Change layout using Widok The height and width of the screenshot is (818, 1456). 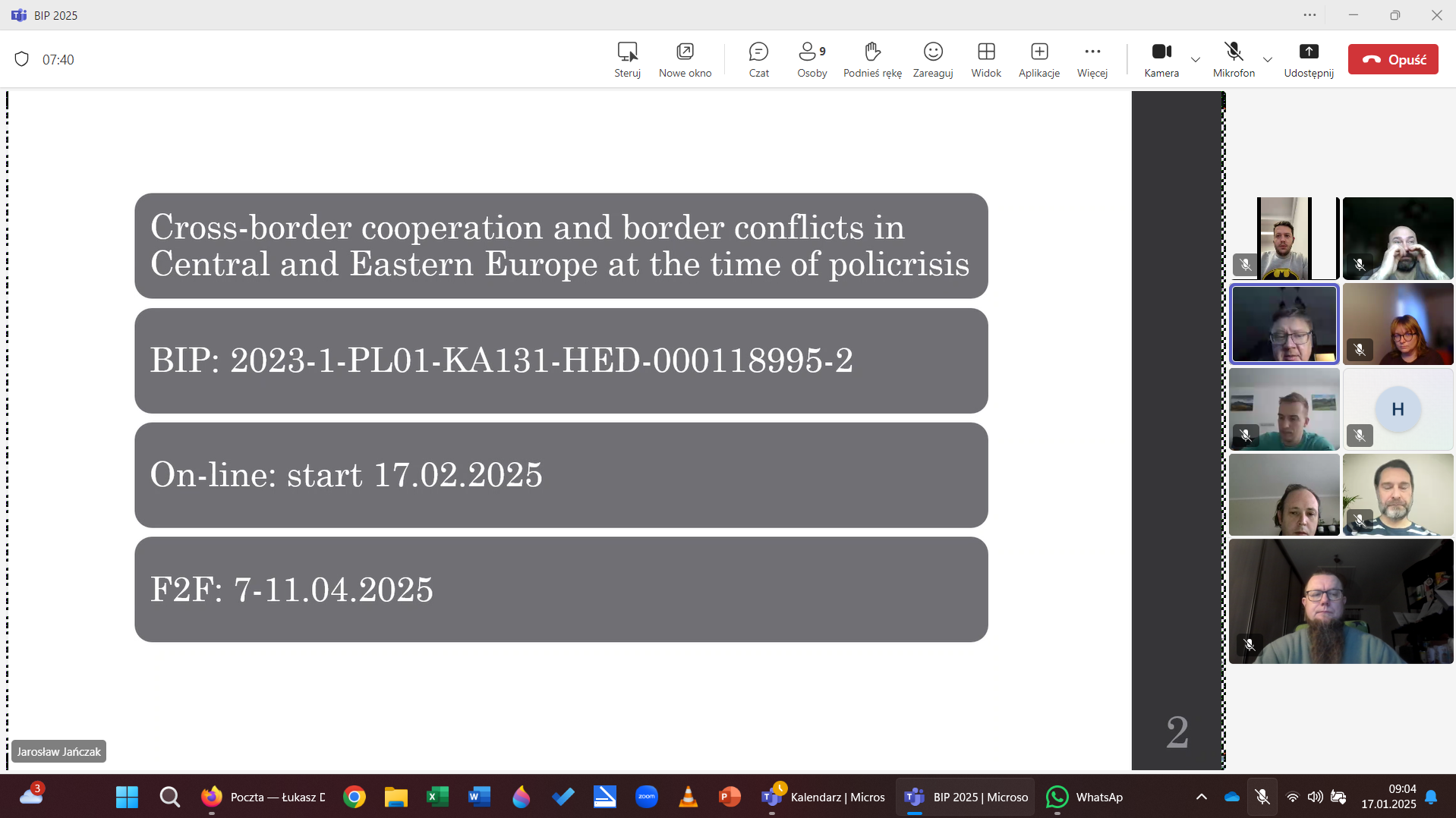(x=985, y=59)
